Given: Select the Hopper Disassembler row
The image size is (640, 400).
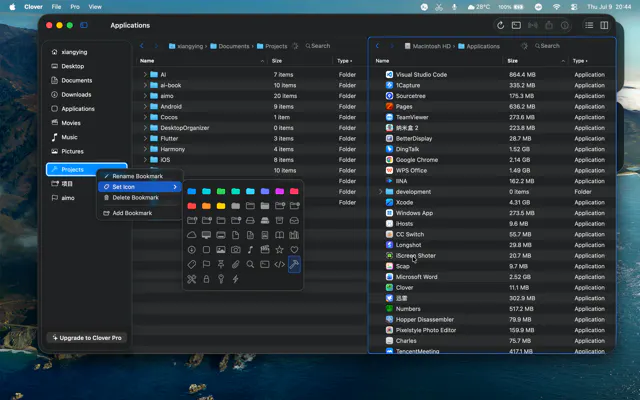Looking at the screenshot, I should (493, 320).
